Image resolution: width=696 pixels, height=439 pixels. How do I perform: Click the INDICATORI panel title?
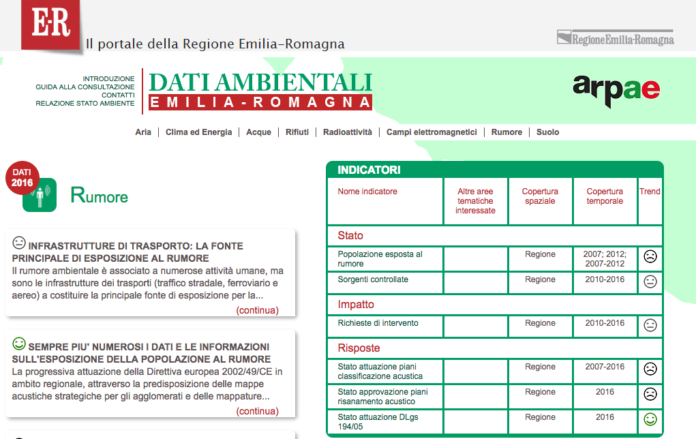pos(369,170)
